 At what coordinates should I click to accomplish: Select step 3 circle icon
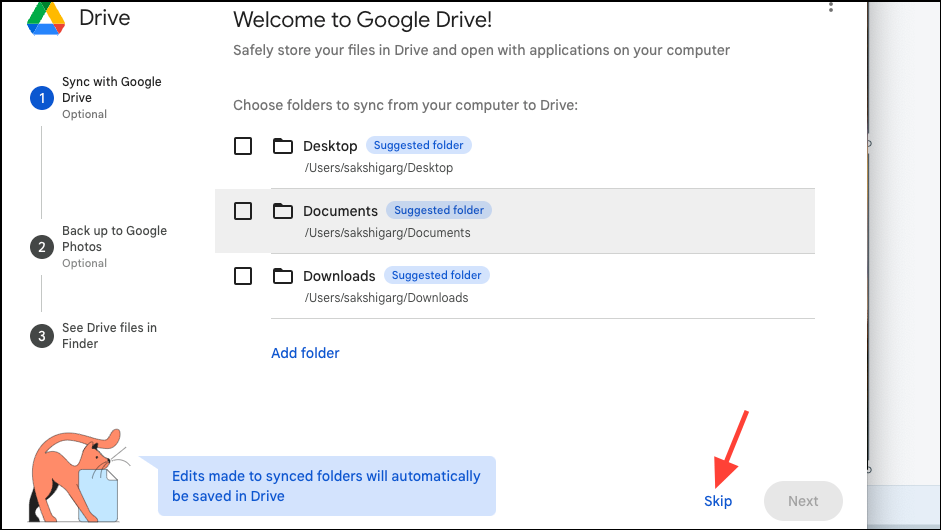click(42, 336)
